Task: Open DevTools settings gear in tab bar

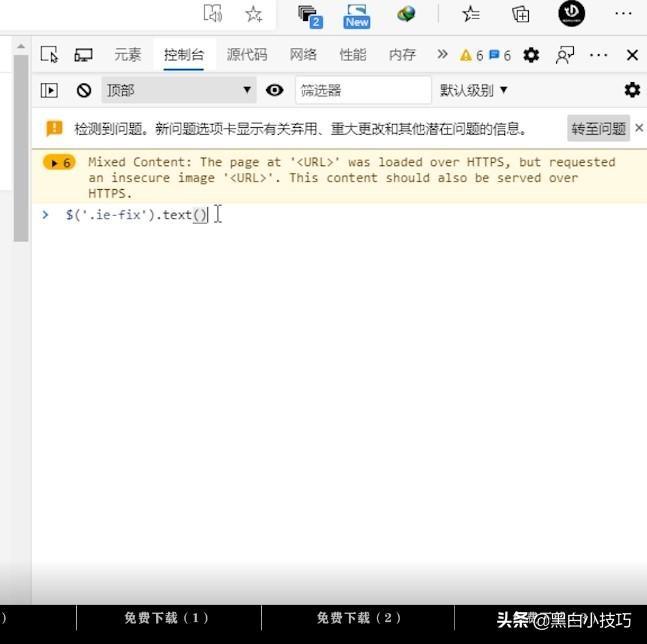Action: [531, 55]
